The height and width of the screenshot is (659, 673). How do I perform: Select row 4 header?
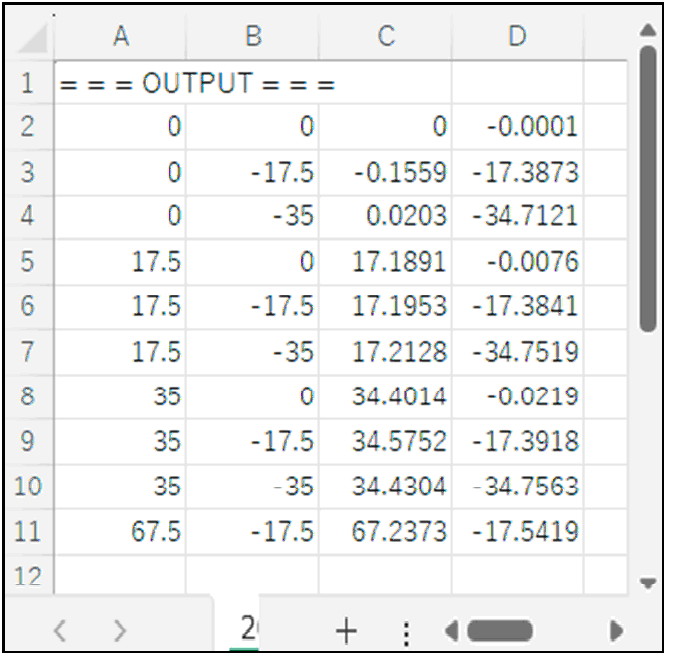point(29,216)
